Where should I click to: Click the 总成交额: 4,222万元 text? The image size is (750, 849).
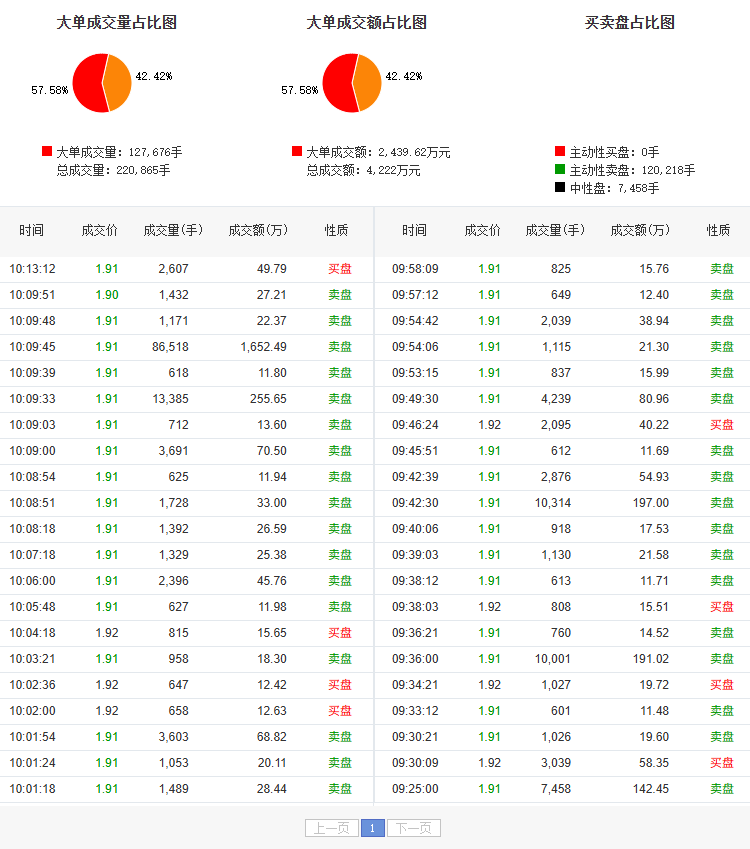[x=363, y=170]
